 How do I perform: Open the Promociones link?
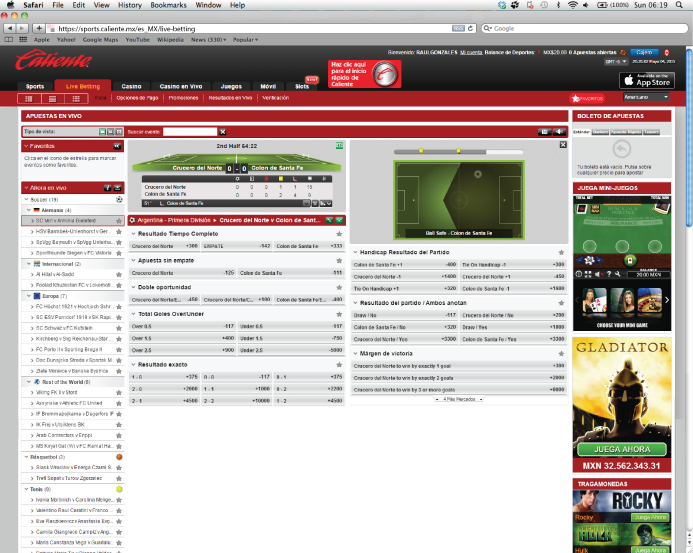[183, 98]
